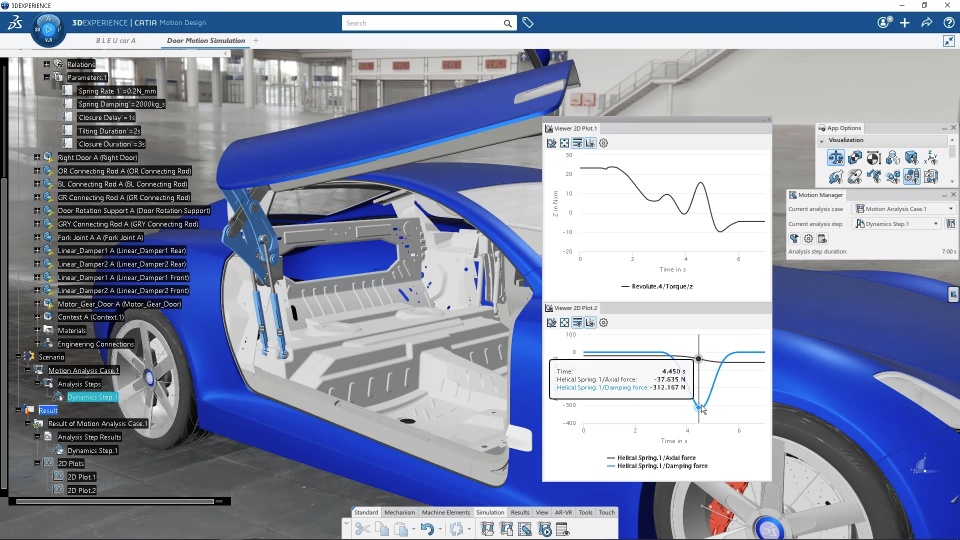This screenshot has width=960, height=540.
Task: Toggle the highlighted gears-lock visualization icon
Action: click(x=912, y=177)
